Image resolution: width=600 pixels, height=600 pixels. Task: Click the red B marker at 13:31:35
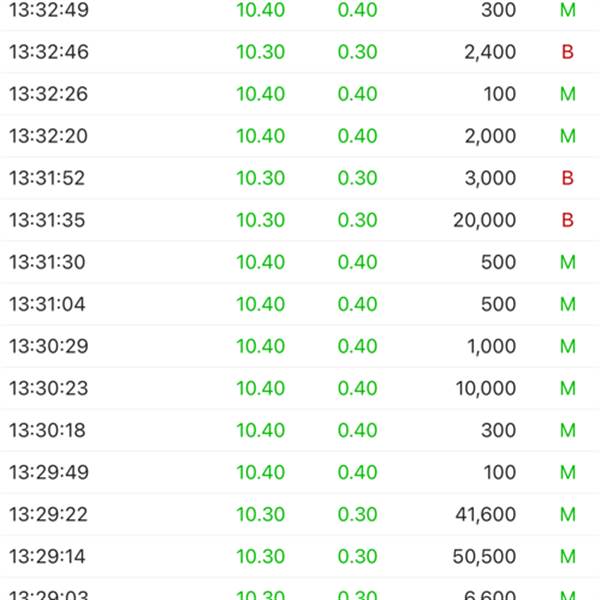tap(567, 220)
